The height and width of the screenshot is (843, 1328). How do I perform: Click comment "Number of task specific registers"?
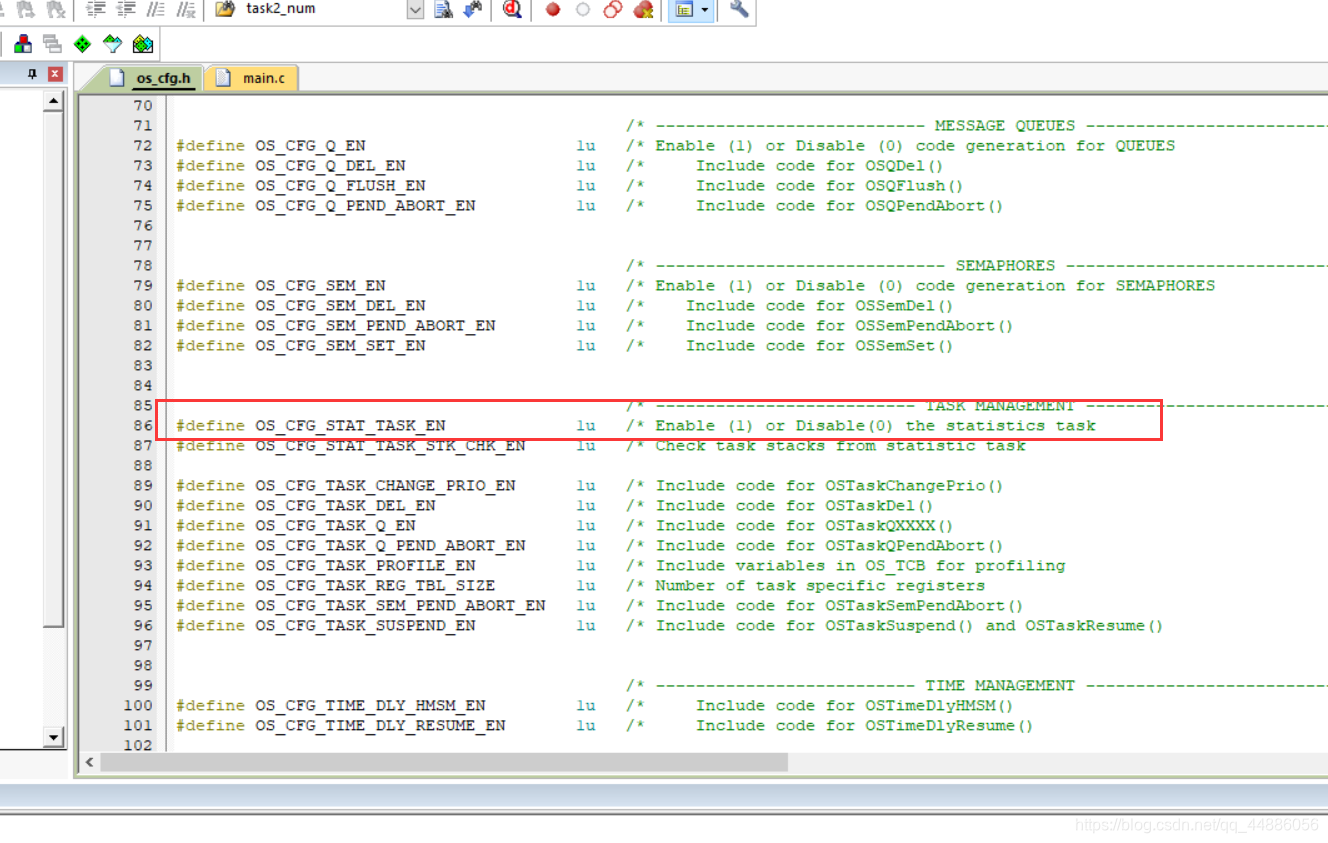[820, 586]
